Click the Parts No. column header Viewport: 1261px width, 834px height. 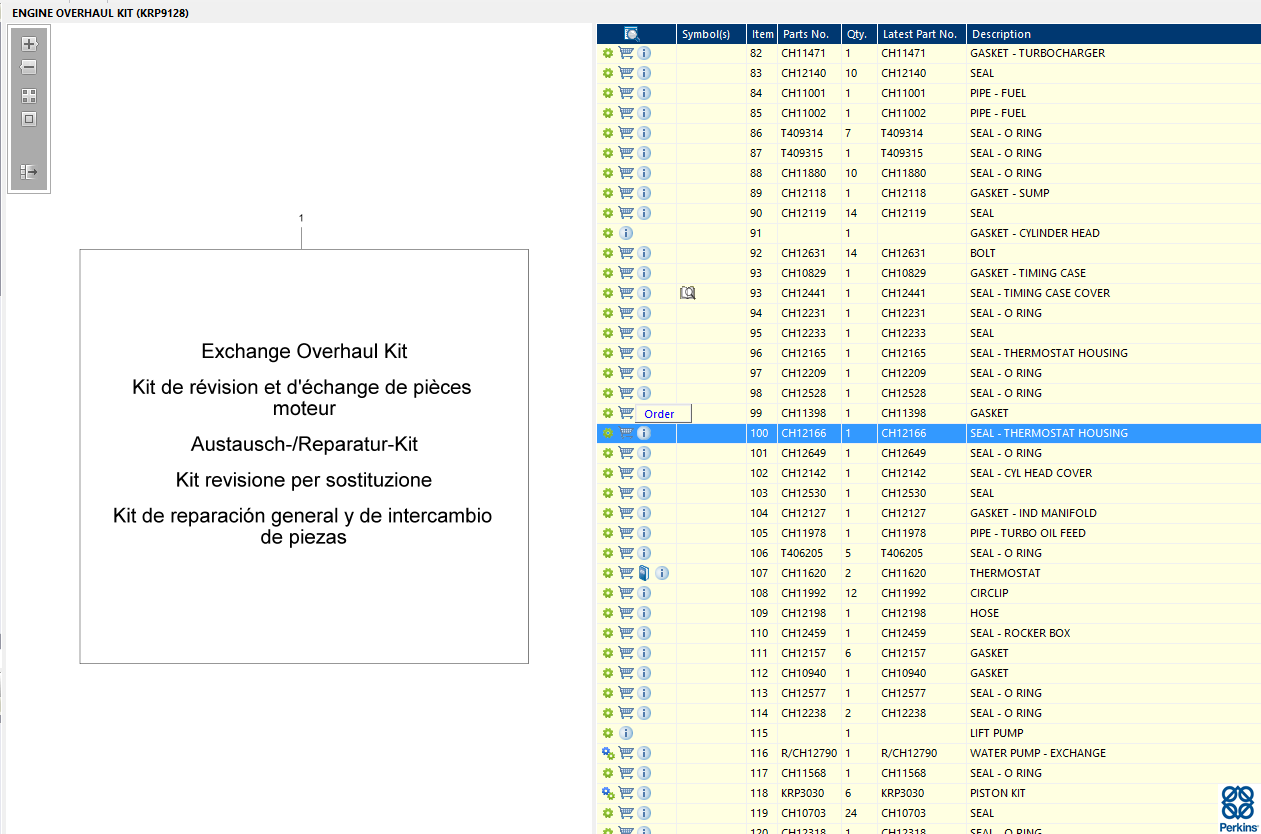tap(806, 34)
